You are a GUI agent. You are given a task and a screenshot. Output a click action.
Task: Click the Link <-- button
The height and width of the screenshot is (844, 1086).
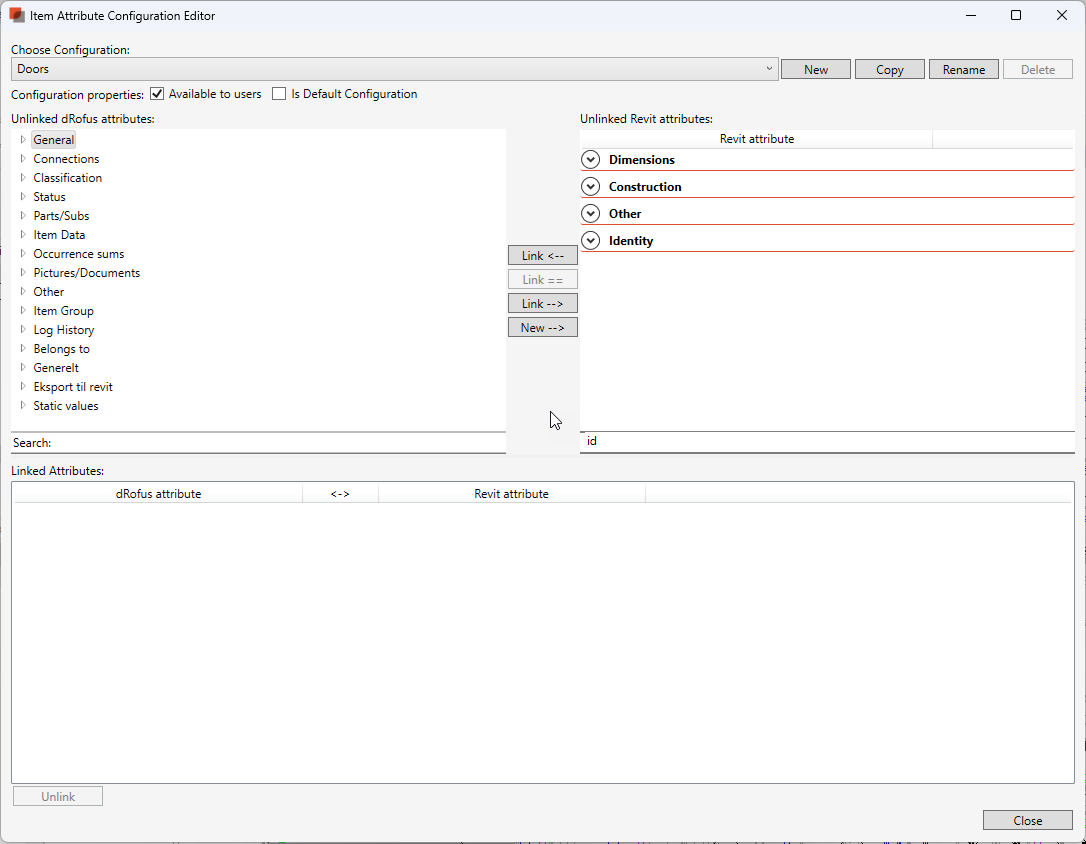(542, 256)
